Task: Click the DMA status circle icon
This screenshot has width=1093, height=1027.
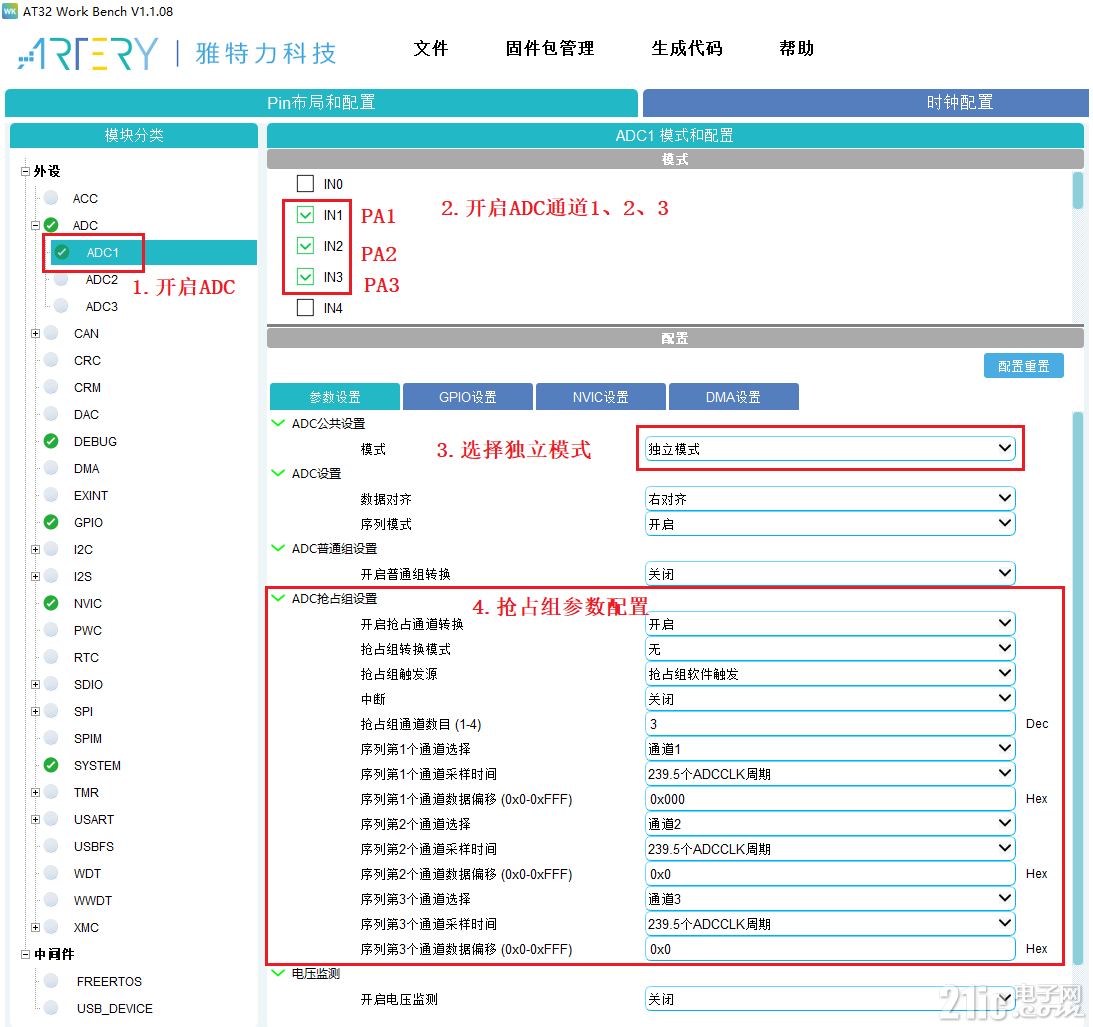Action: [51, 468]
